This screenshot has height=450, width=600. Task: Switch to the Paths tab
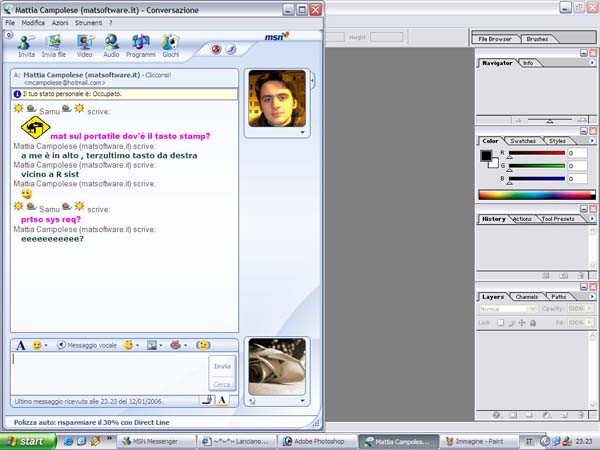click(559, 297)
